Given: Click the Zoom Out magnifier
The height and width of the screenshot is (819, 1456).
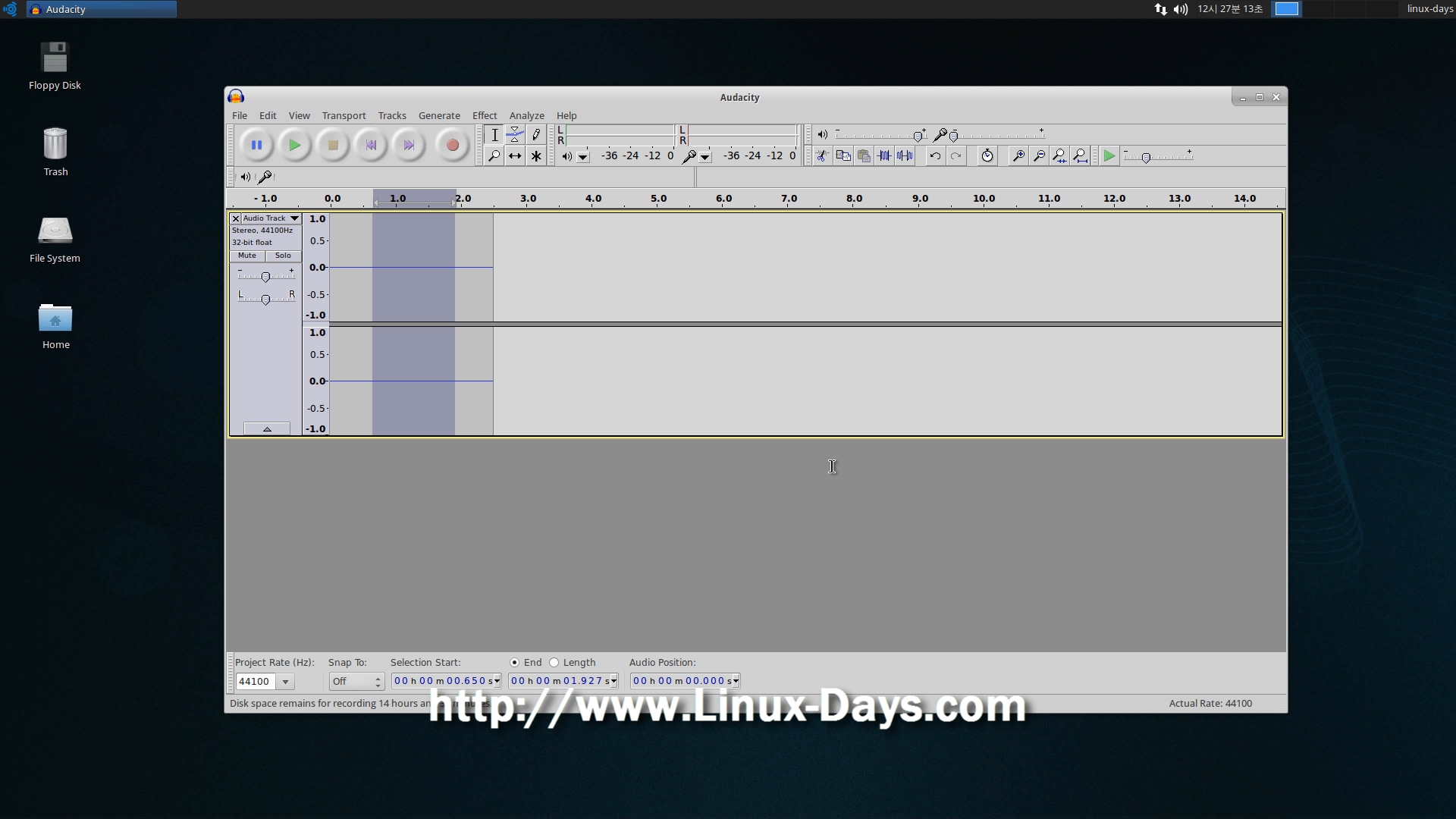Looking at the screenshot, I should tap(1039, 155).
